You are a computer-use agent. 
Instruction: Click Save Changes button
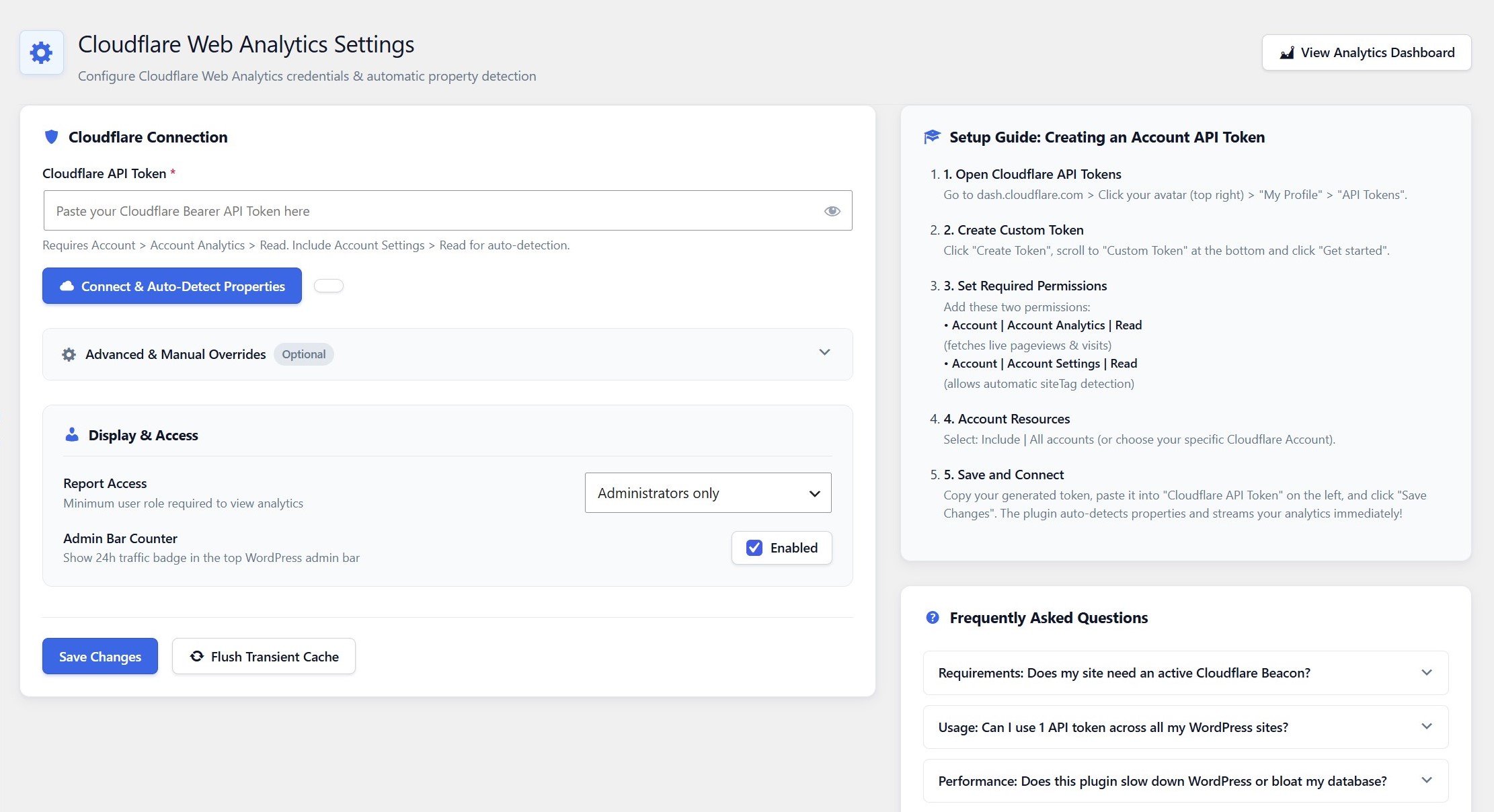(x=100, y=656)
